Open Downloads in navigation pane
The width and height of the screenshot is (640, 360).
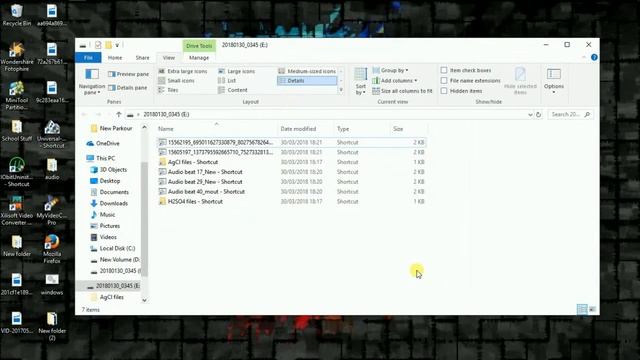coord(109,203)
